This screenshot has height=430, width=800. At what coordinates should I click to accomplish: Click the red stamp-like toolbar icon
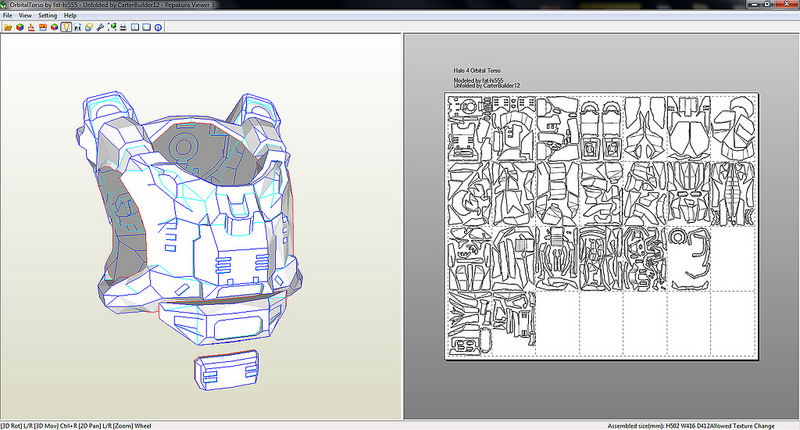pos(31,27)
